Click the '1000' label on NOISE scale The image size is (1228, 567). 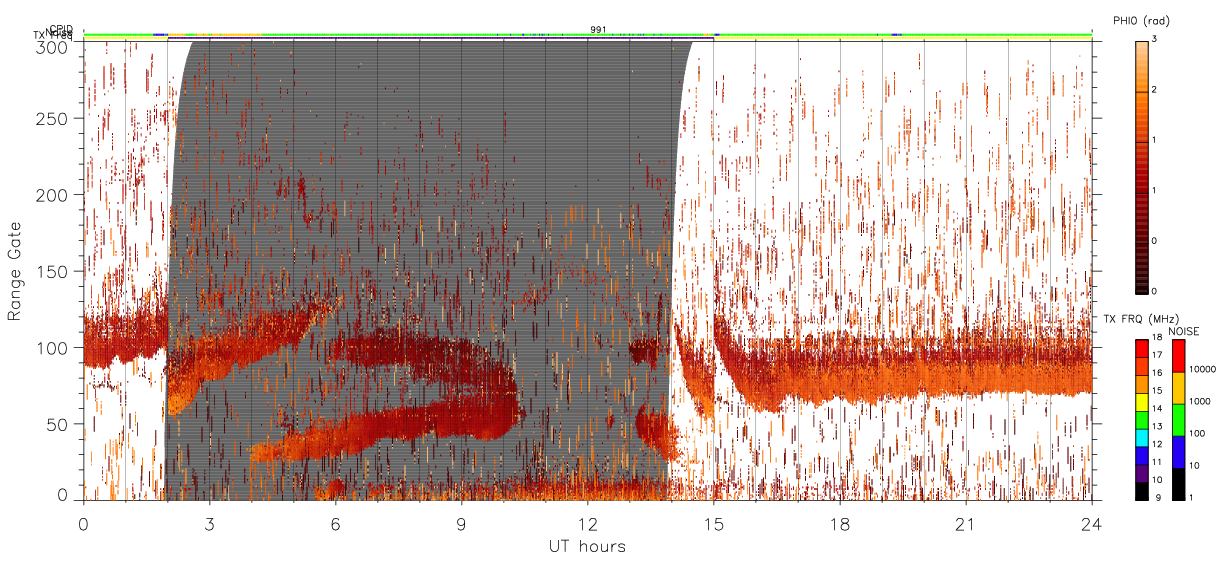point(1199,401)
